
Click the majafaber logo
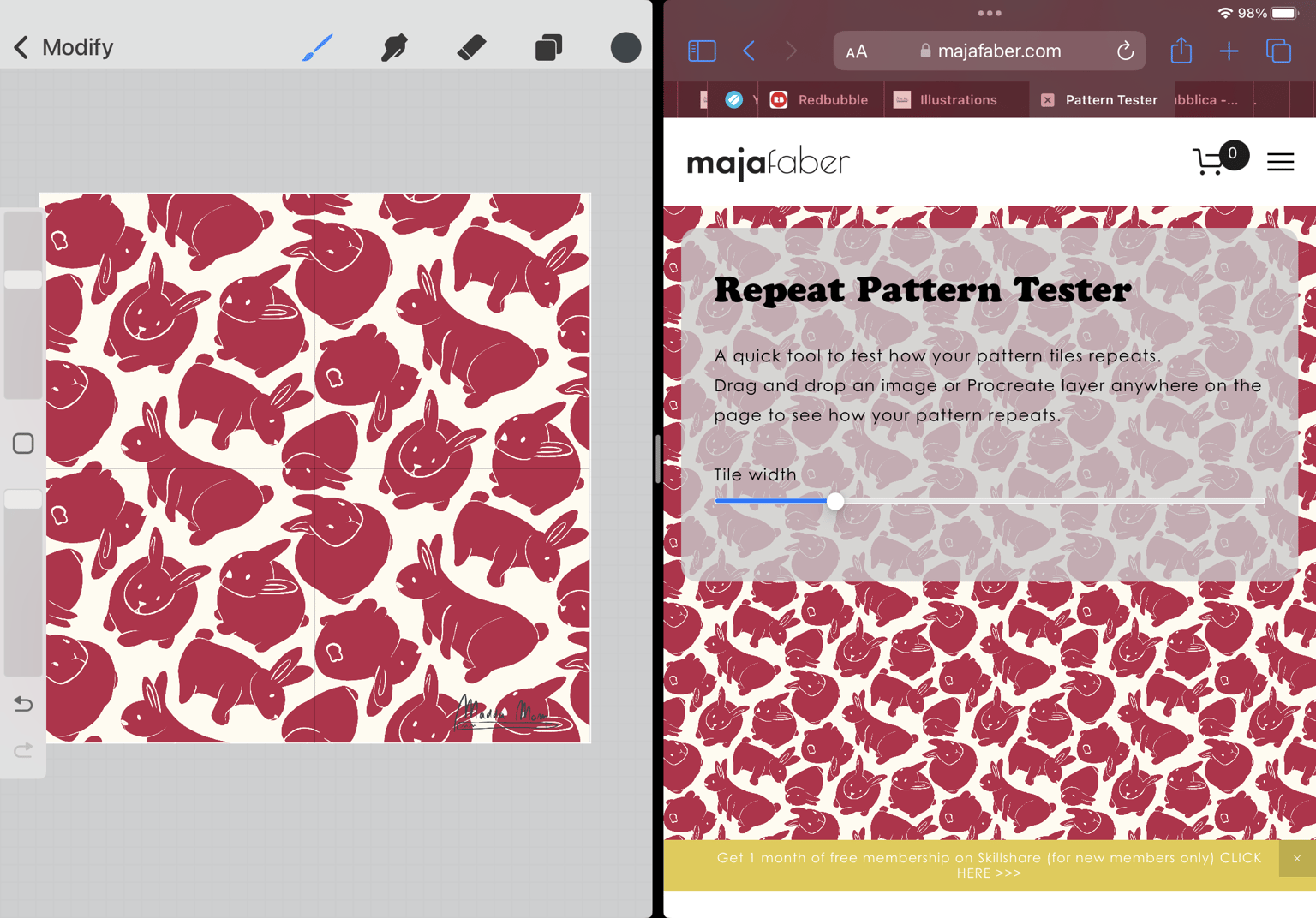click(768, 162)
